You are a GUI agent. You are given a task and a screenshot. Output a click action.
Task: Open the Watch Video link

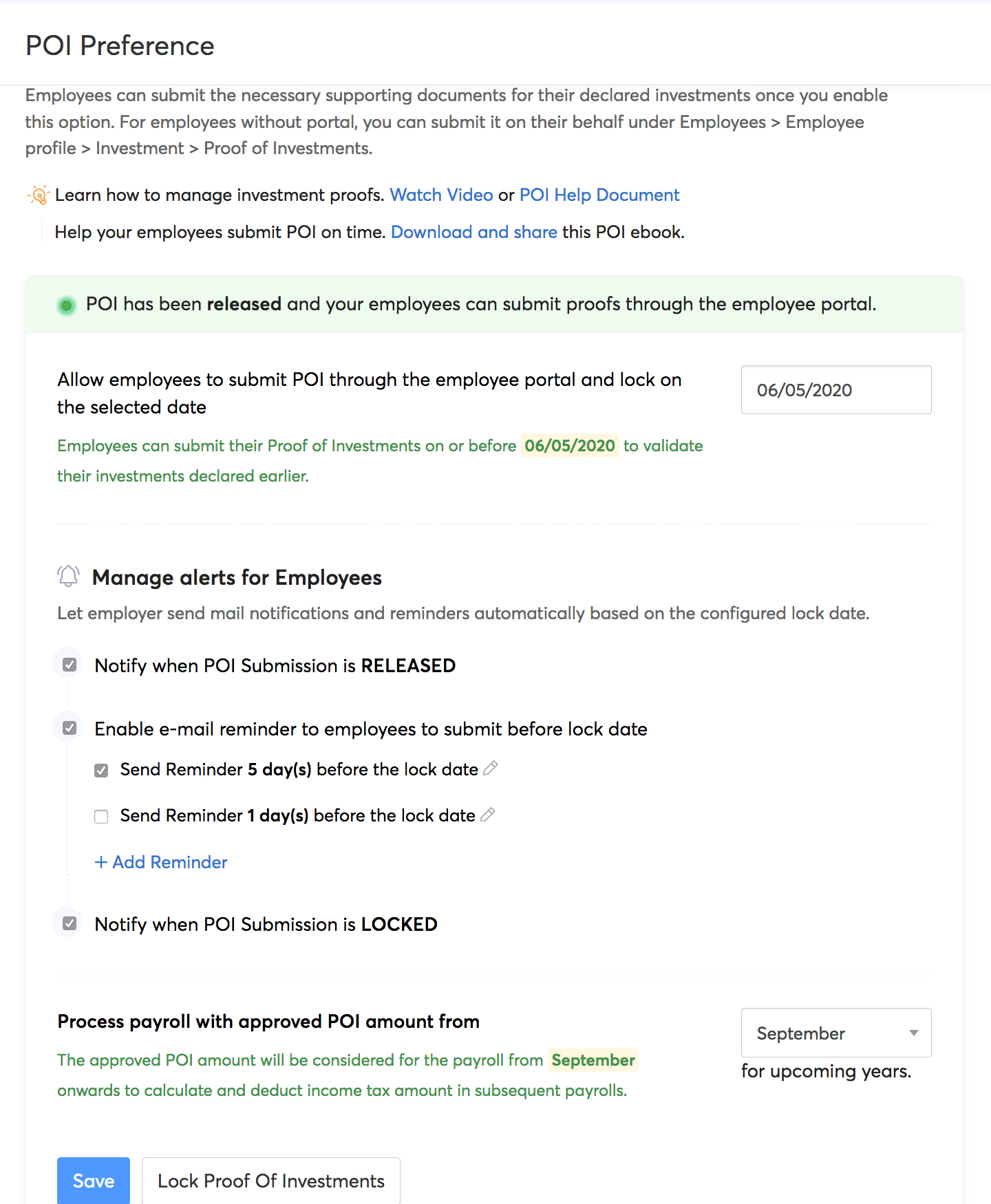[x=441, y=195]
